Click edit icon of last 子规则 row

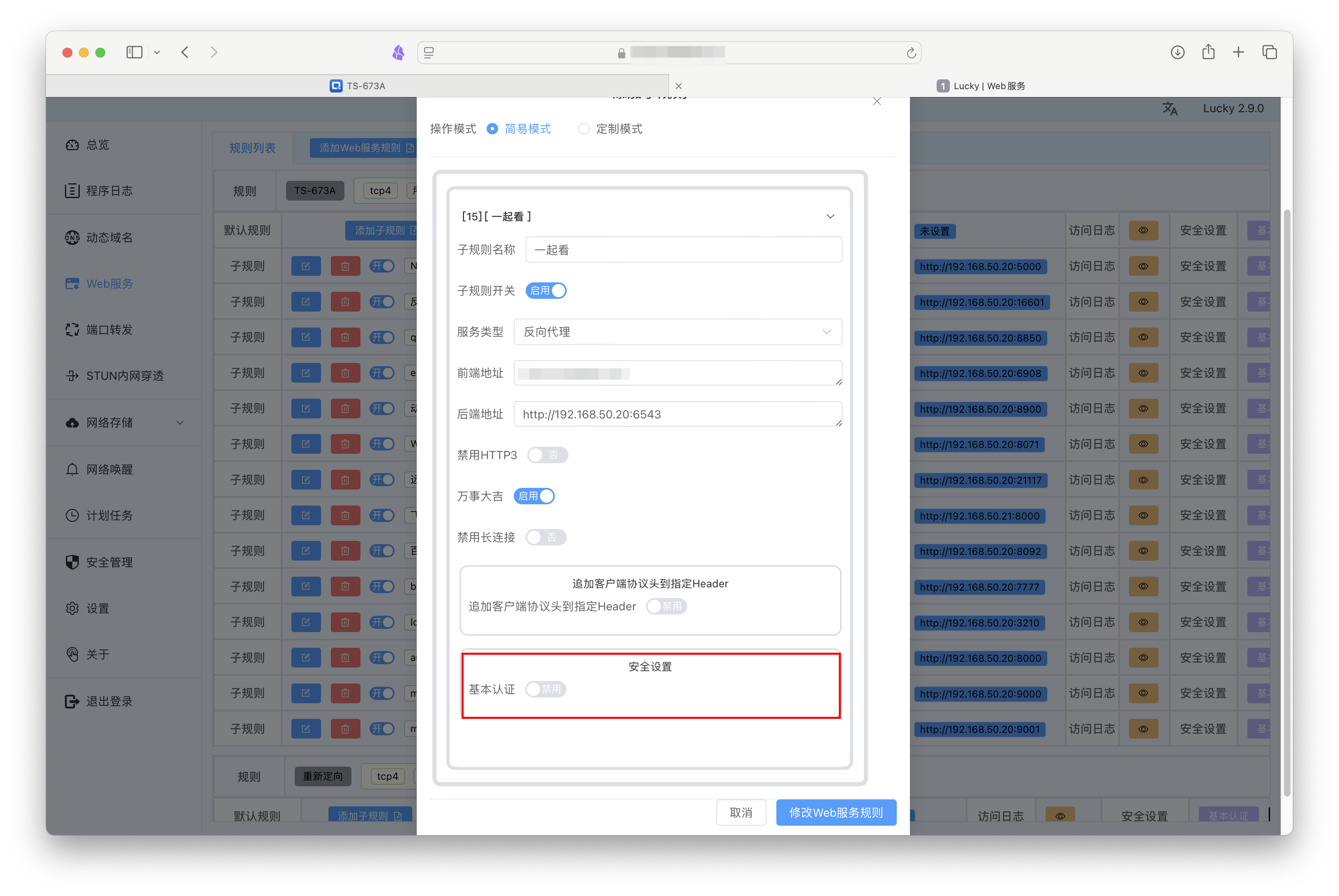tap(306, 729)
